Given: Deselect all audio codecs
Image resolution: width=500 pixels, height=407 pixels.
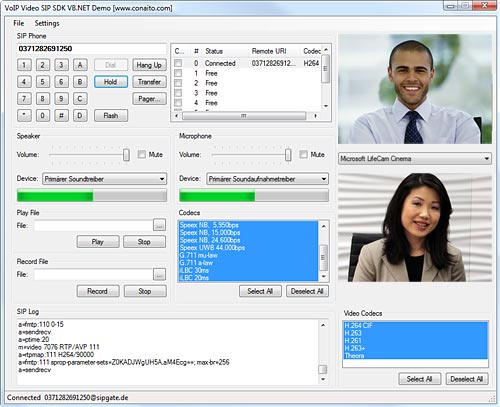Looking at the screenshot, I should pos(307,291).
